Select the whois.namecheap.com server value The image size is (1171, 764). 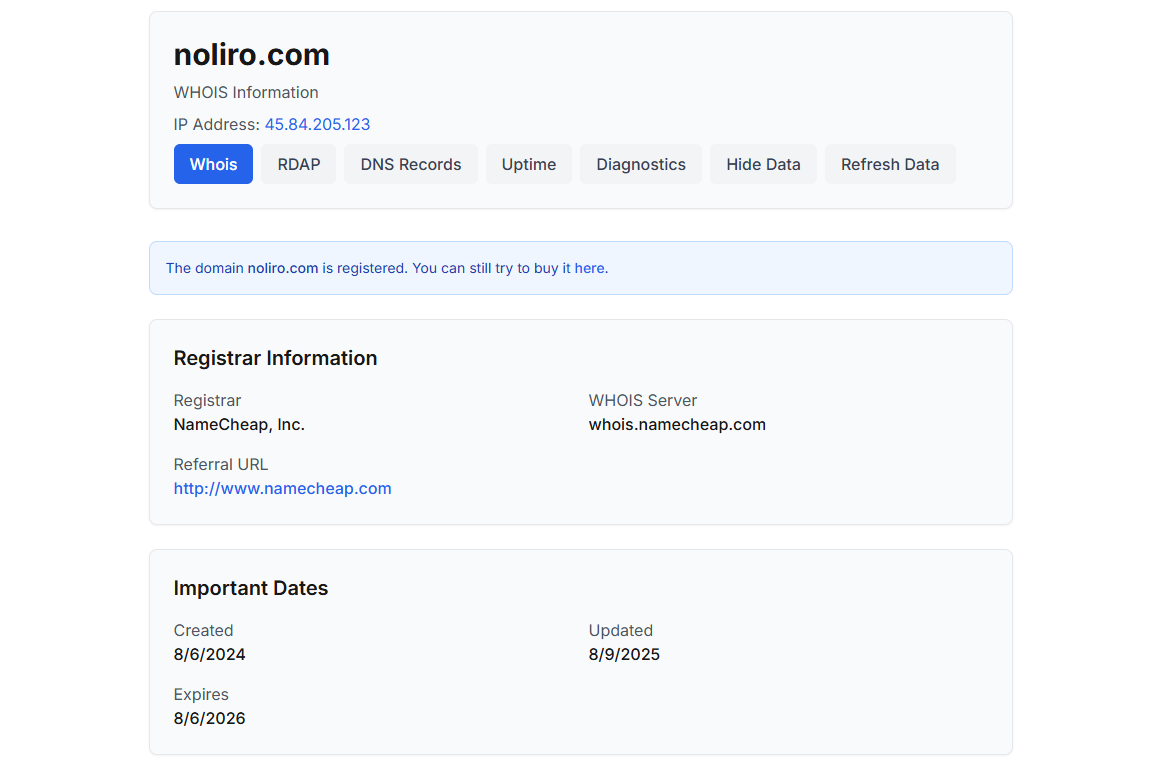coord(676,424)
